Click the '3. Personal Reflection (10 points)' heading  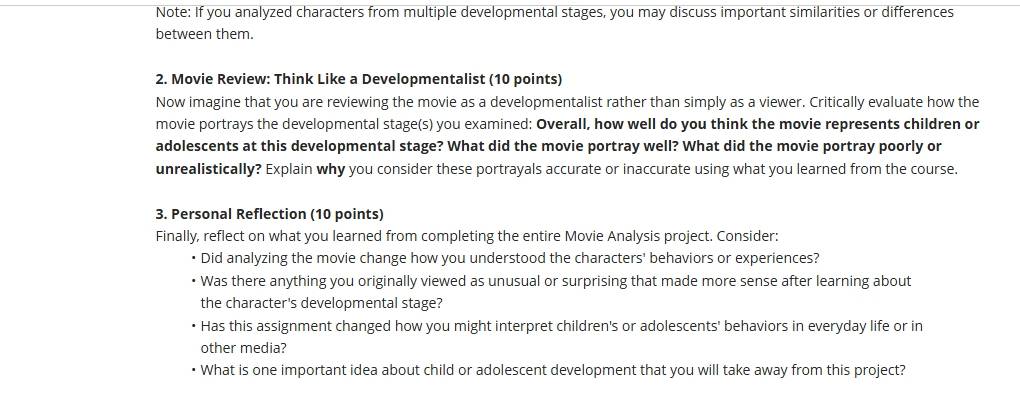[269, 214]
